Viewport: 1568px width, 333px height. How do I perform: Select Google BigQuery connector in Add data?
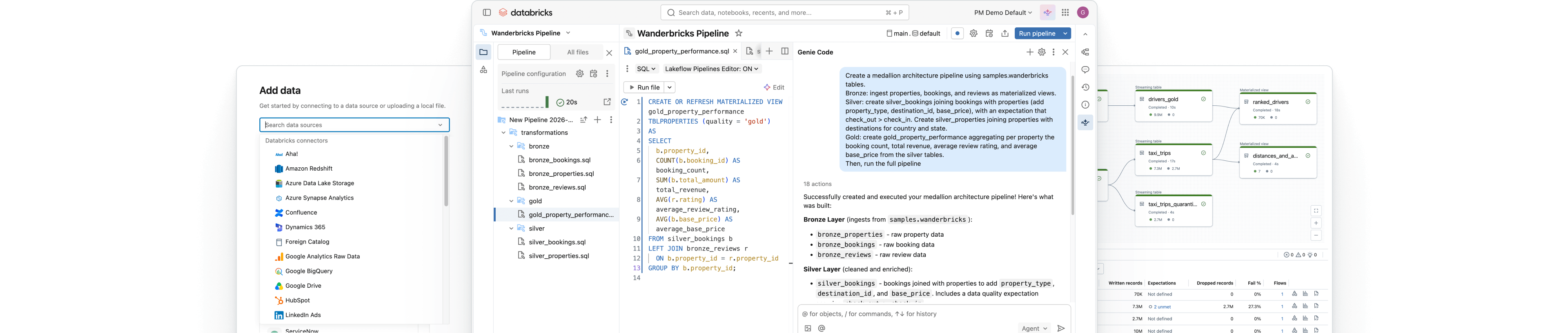pyautogui.click(x=309, y=271)
